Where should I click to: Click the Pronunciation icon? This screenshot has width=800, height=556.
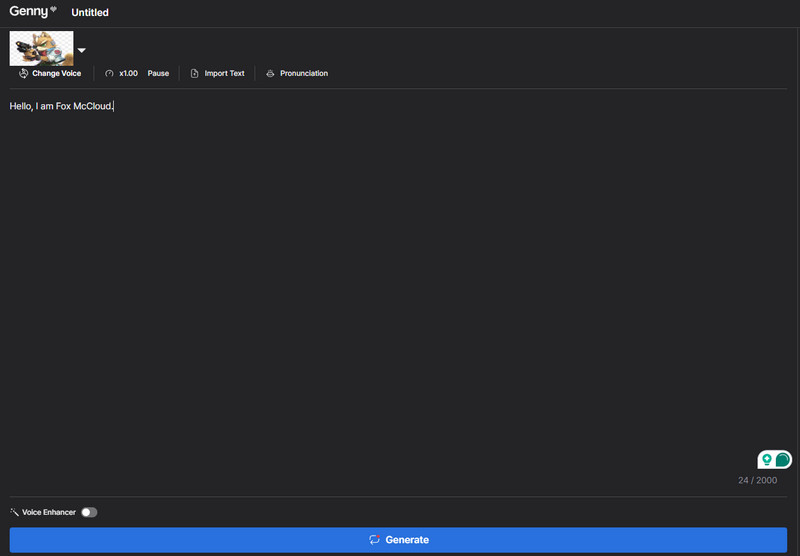(x=270, y=73)
